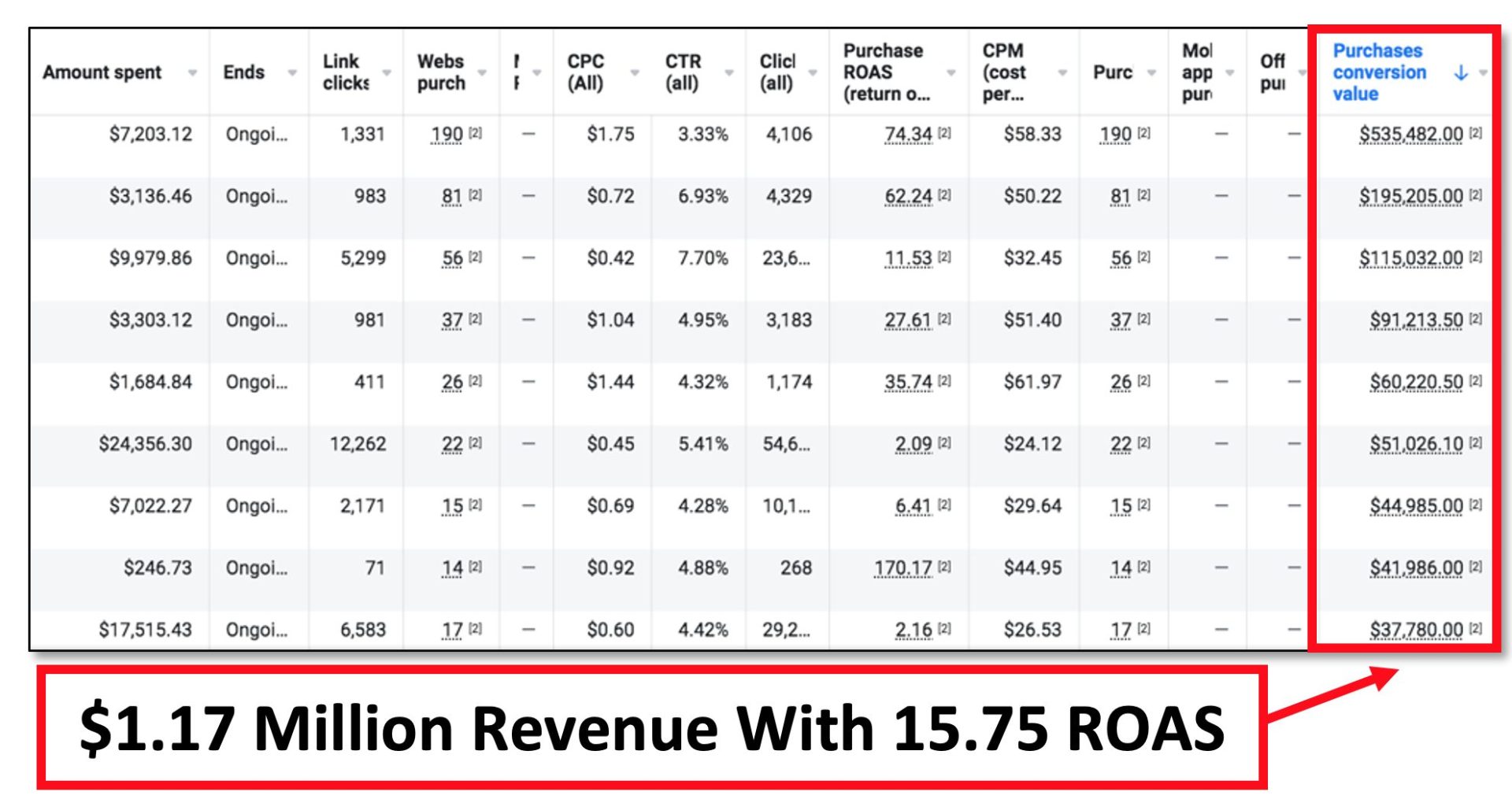Click the [2] footnote icon beside ROAS 11.53
The width and height of the screenshot is (1512, 799).
944,257
